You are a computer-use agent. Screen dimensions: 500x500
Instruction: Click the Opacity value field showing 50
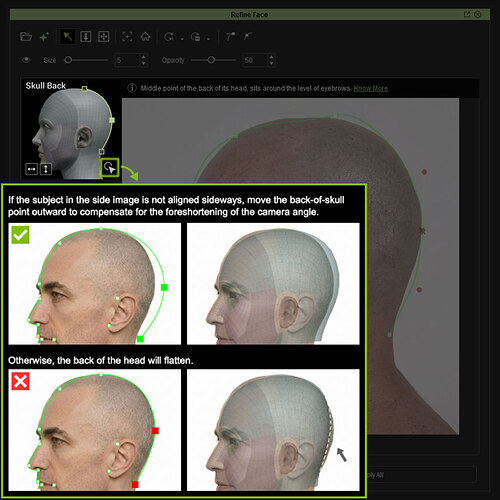click(255, 60)
